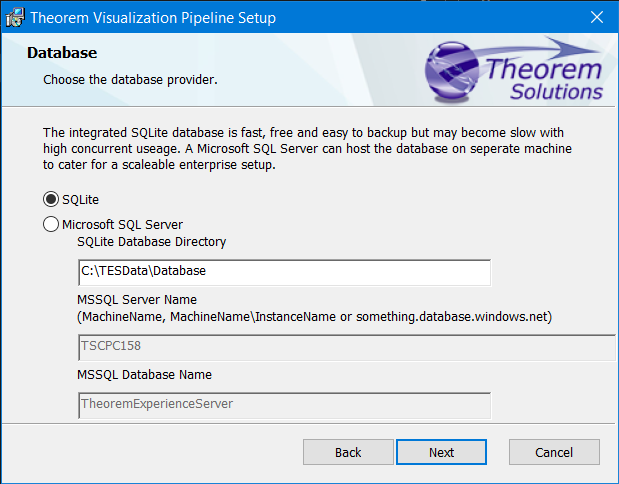This screenshot has height=484, width=619.
Task: Click the installer icon in title bar
Action: (15, 18)
